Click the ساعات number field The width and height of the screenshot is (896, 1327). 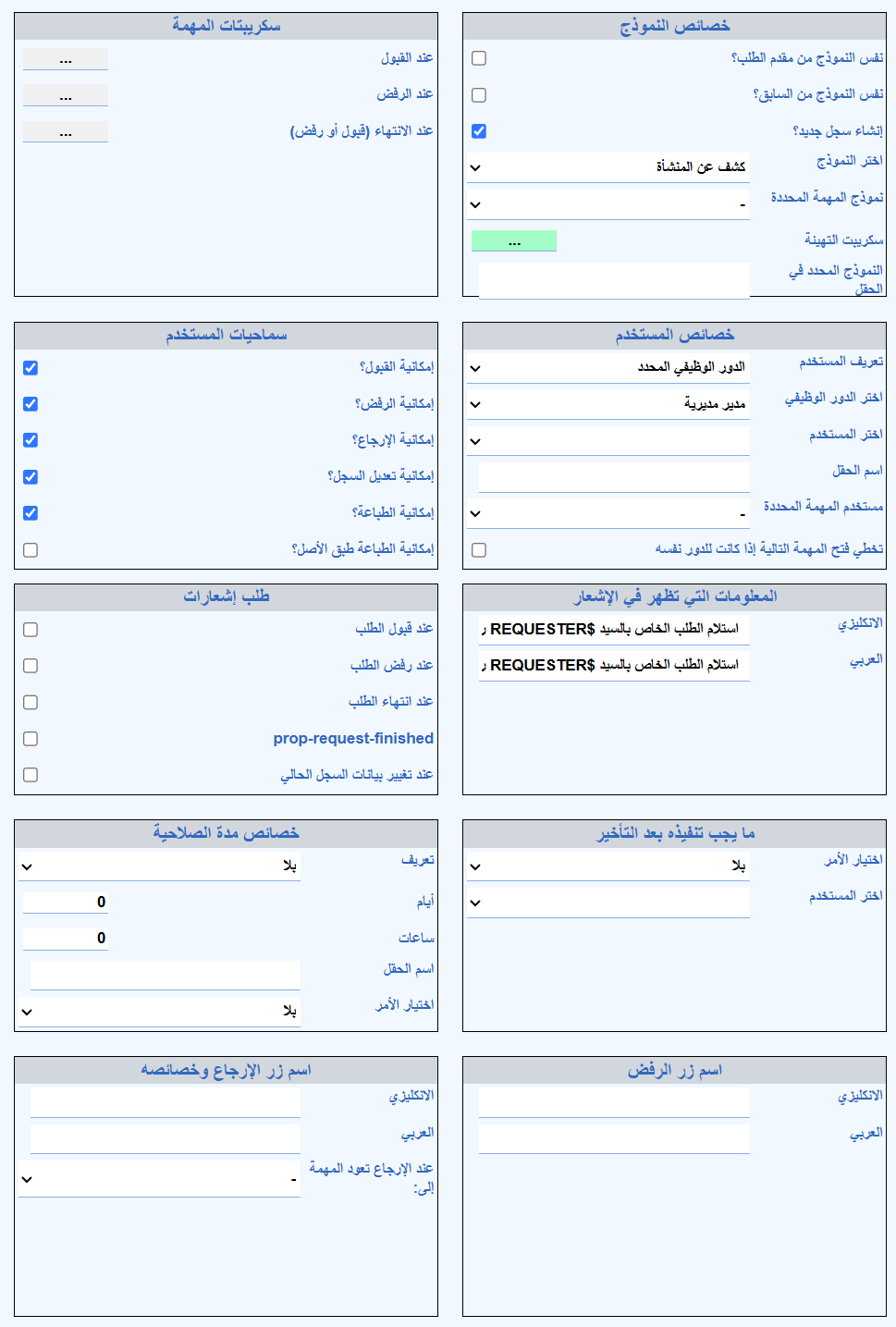click(x=66, y=939)
